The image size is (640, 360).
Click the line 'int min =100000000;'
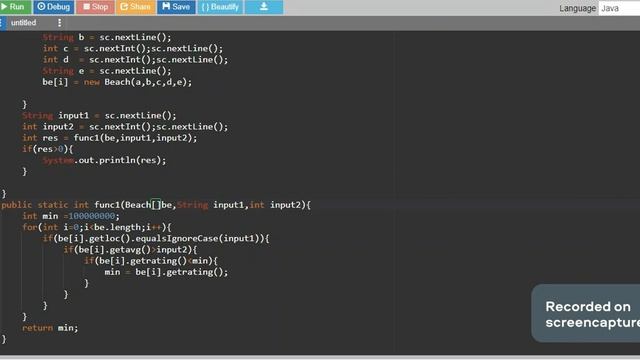click(x=71, y=216)
